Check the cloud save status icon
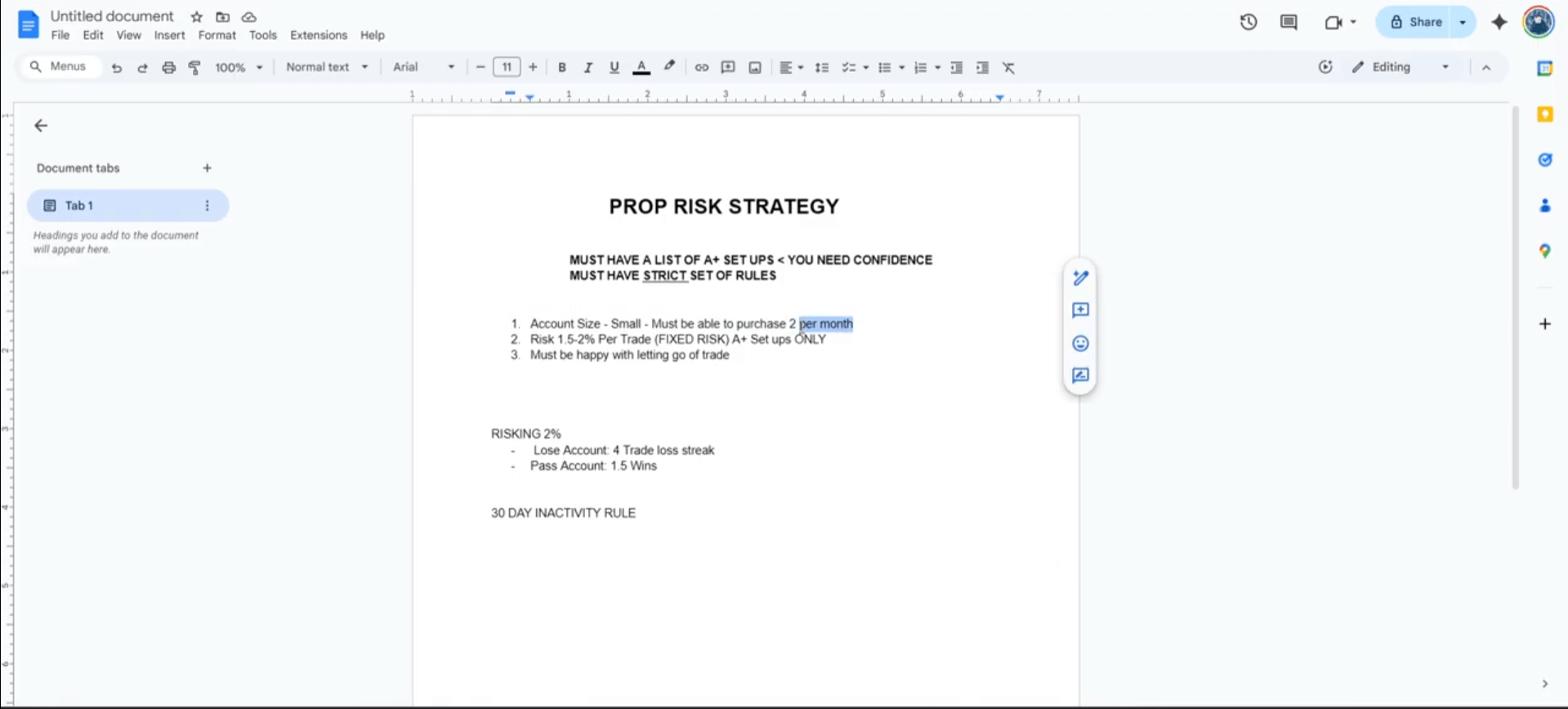Image resolution: width=1568 pixels, height=709 pixels. tap(249, 17)
